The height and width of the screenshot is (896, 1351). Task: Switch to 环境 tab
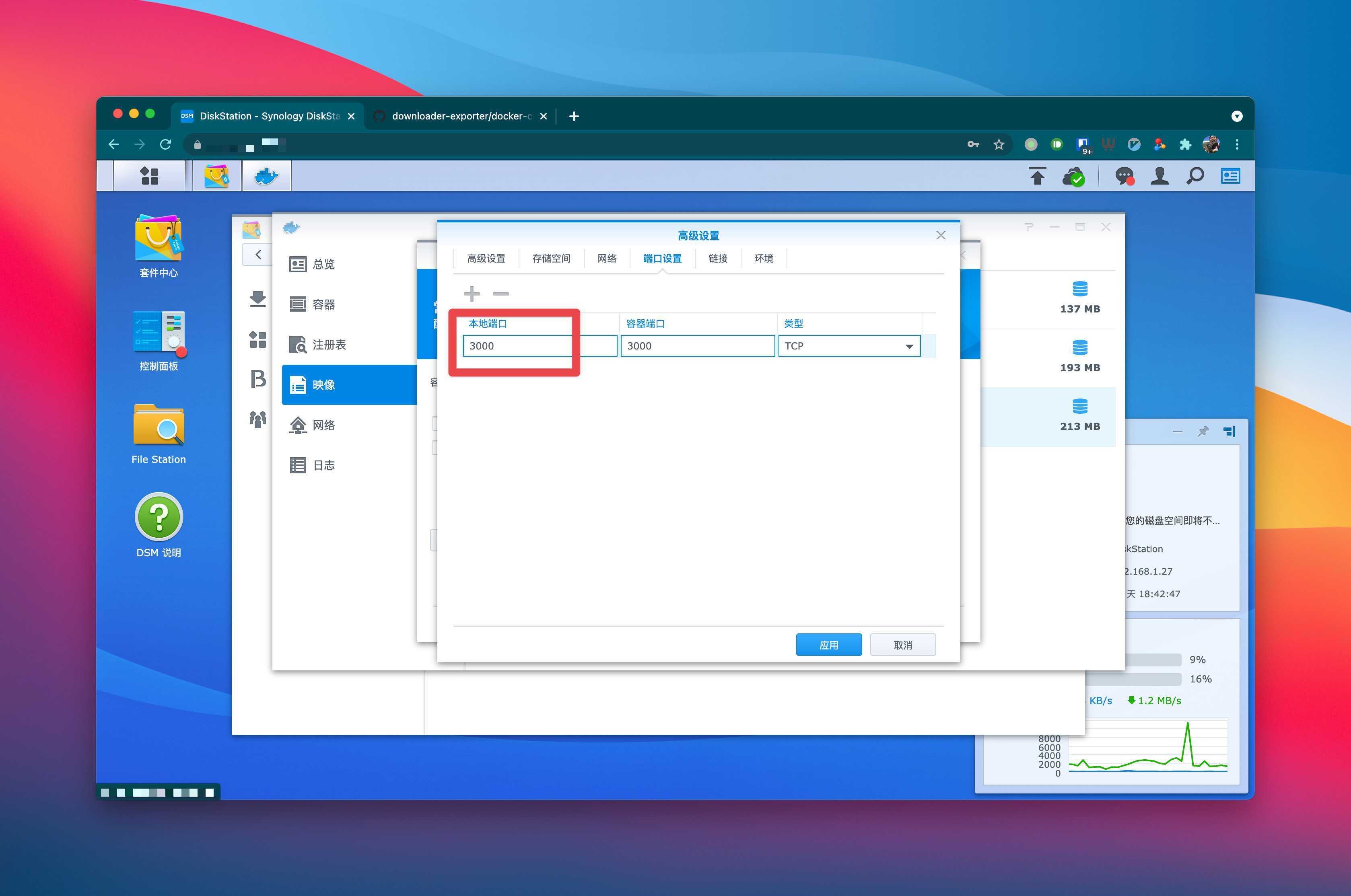point(764,258)
